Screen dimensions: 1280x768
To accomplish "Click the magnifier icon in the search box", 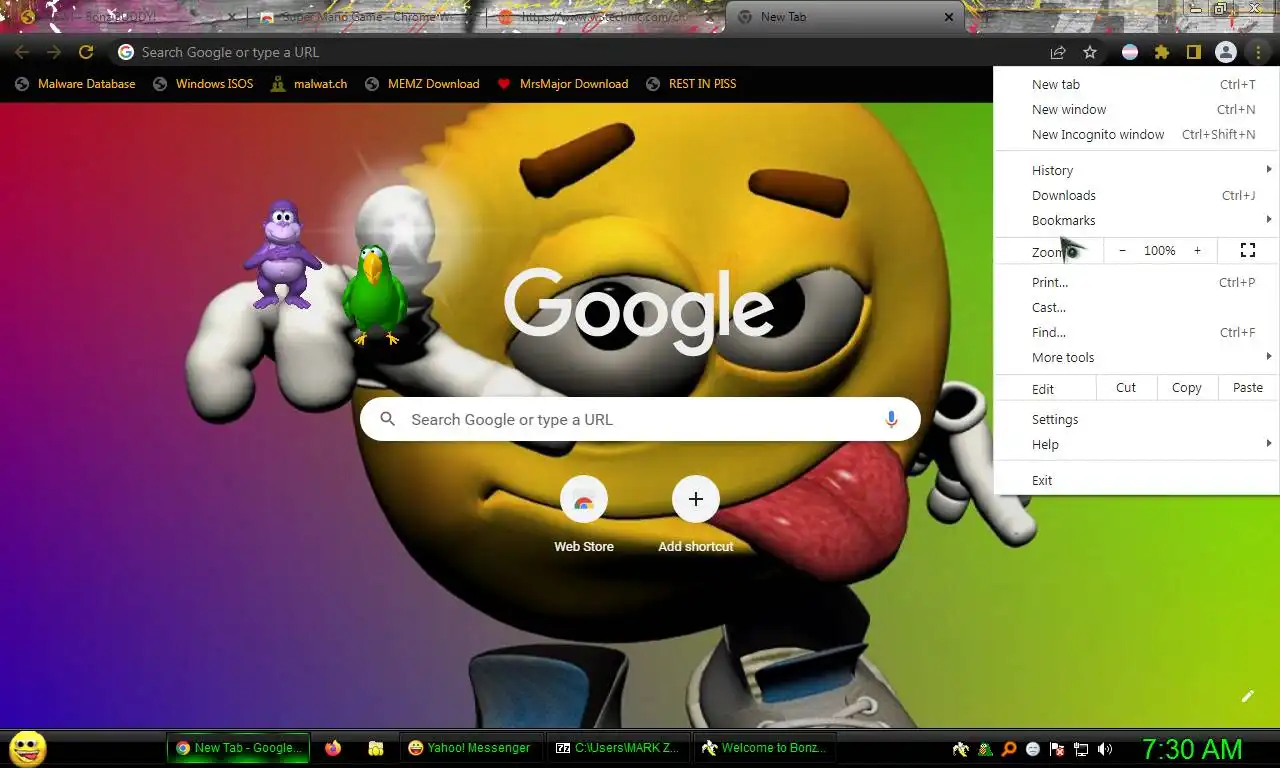I will pos(388,420).
